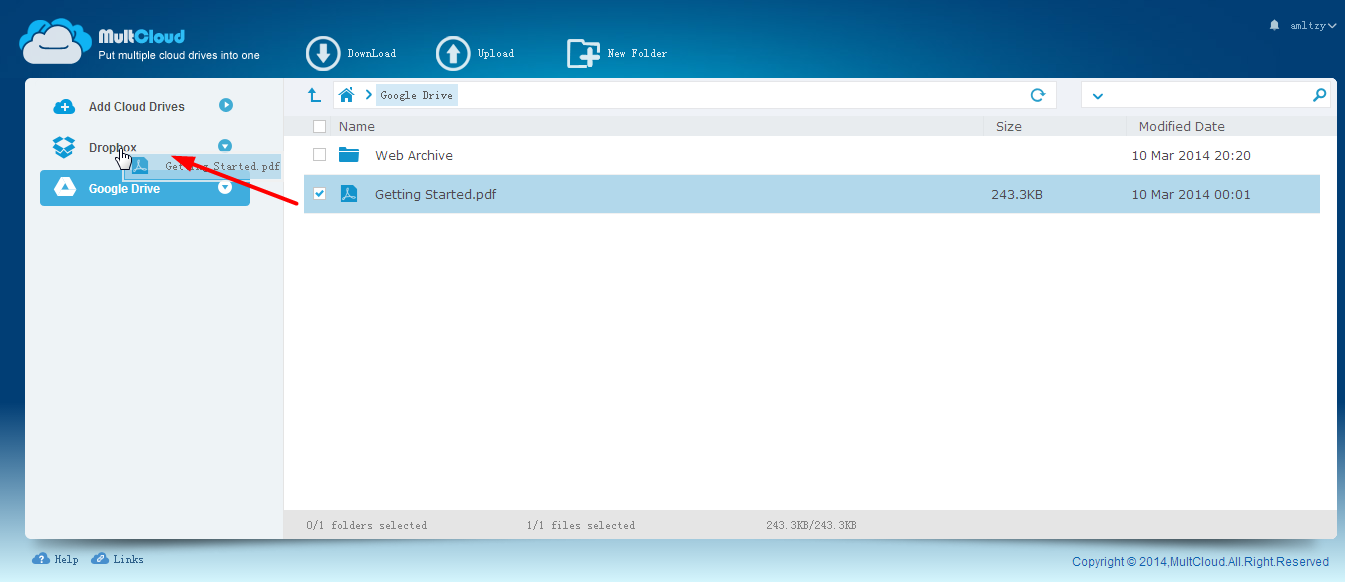Screen dimensions: 1345x582
Task: Click the New Folder label
Action: (x=637, y=54)
